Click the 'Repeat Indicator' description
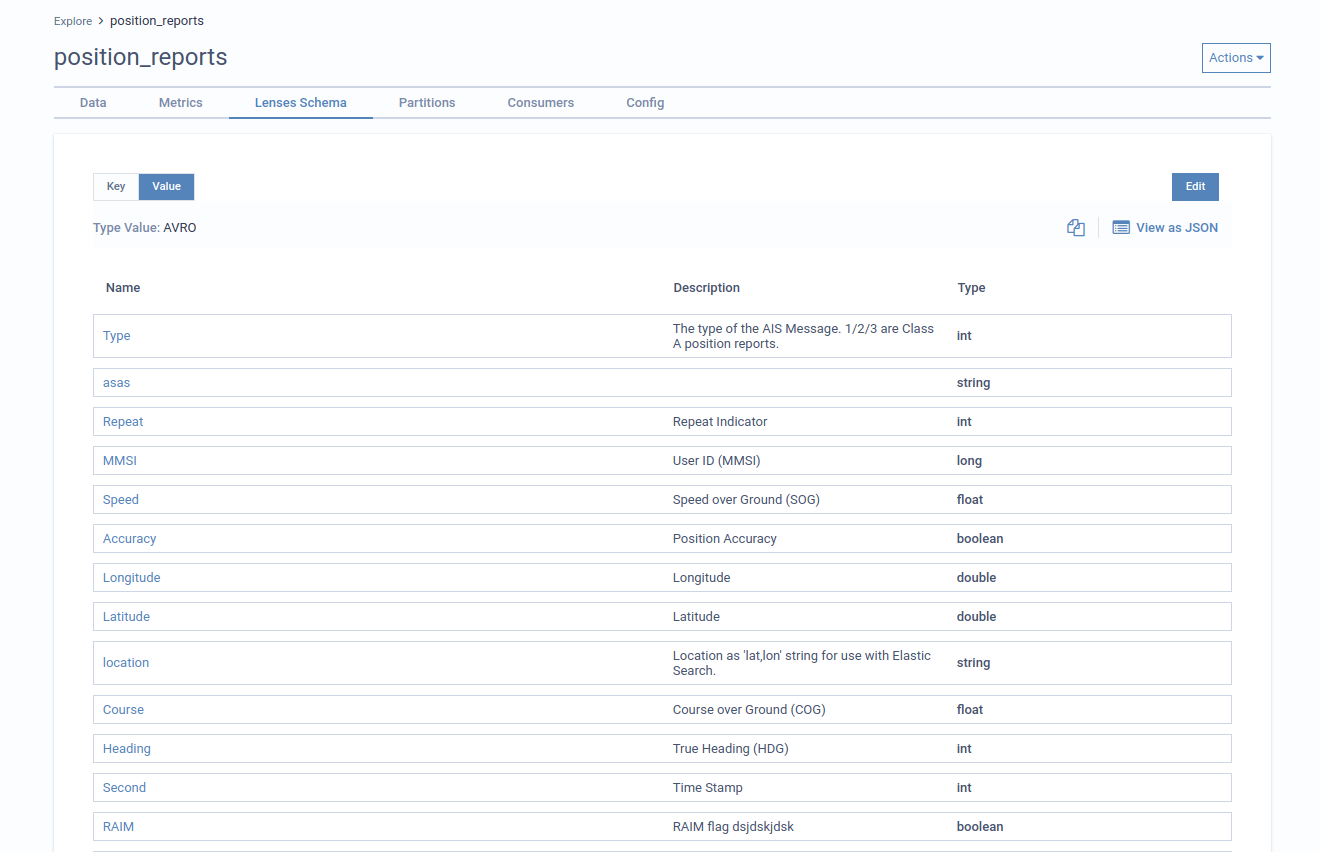Image resolution: width=1320 pixels, height=852 pixels. coord(720,422)
